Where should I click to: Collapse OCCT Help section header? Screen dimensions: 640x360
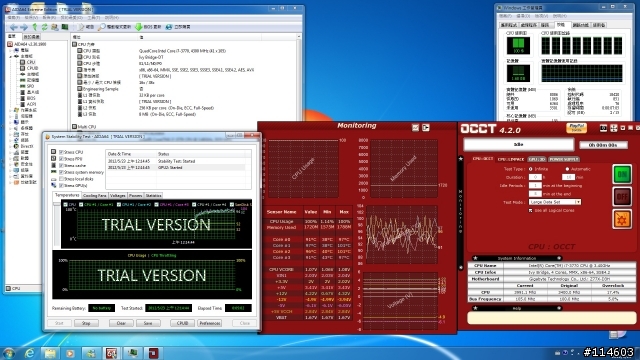click(x=517, y=308)
